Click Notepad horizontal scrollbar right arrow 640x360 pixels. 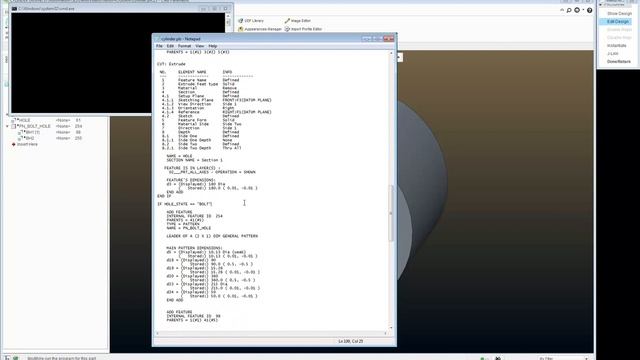385,333
